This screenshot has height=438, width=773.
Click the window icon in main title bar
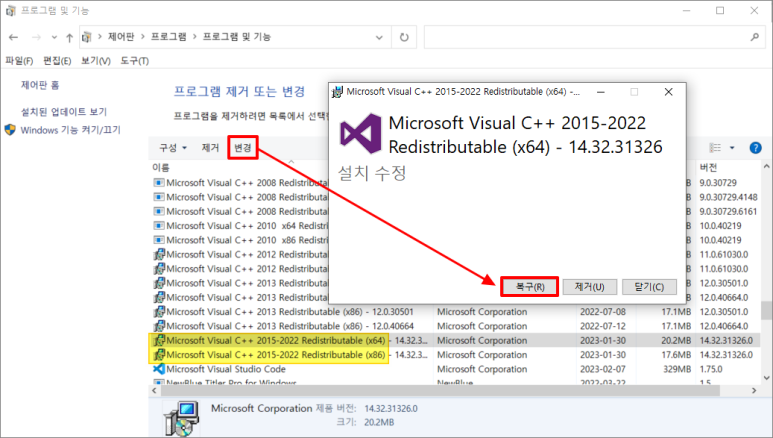[10, 10]
